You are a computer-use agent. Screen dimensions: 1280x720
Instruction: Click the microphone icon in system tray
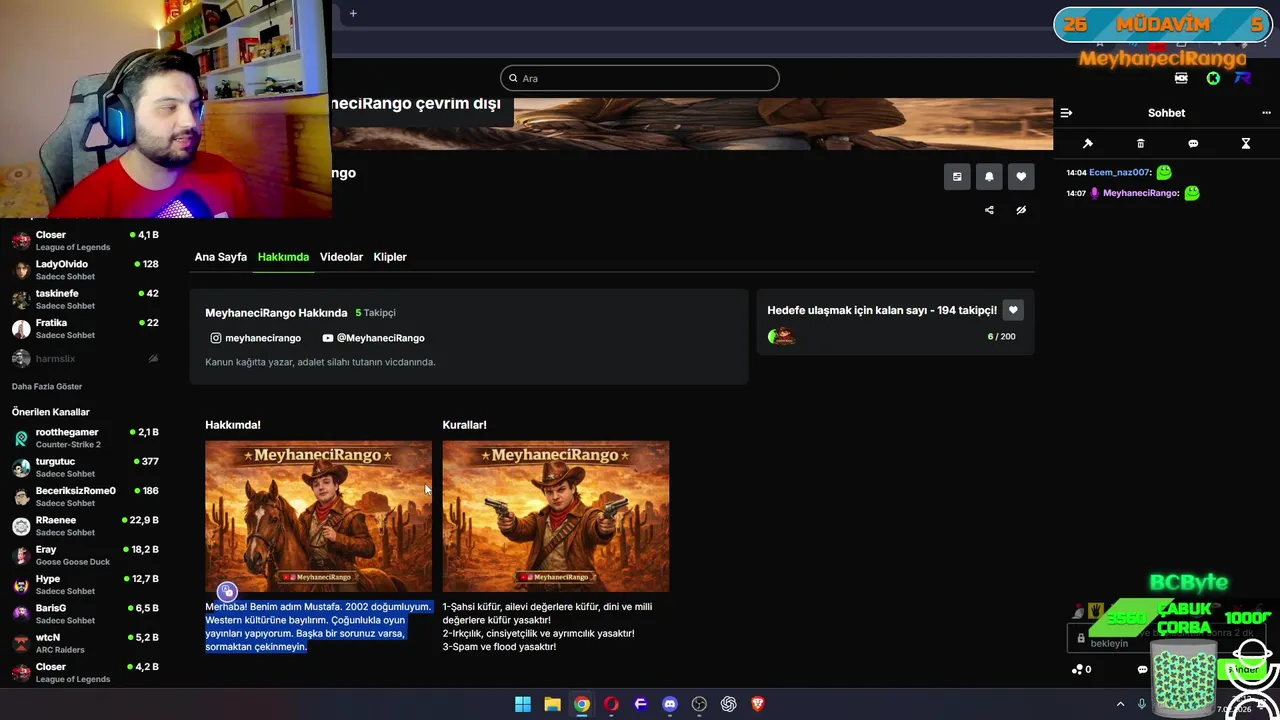coord(1141,704)
